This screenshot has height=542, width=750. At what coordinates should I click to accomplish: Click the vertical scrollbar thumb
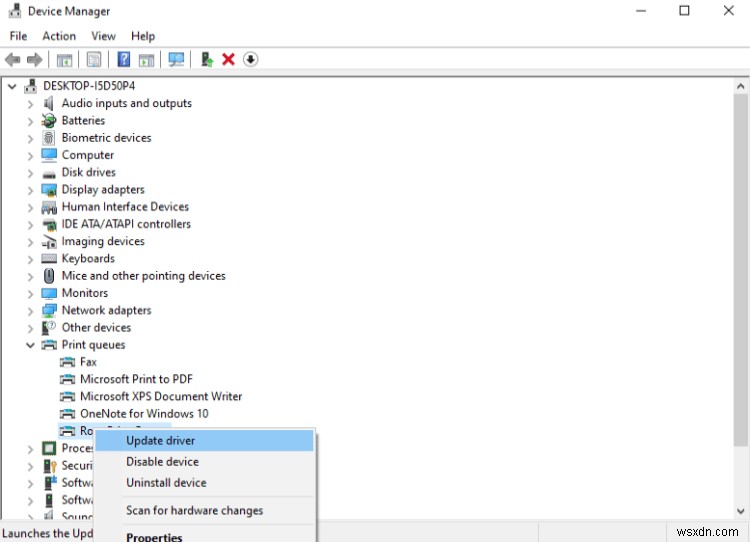click(740, 270)
